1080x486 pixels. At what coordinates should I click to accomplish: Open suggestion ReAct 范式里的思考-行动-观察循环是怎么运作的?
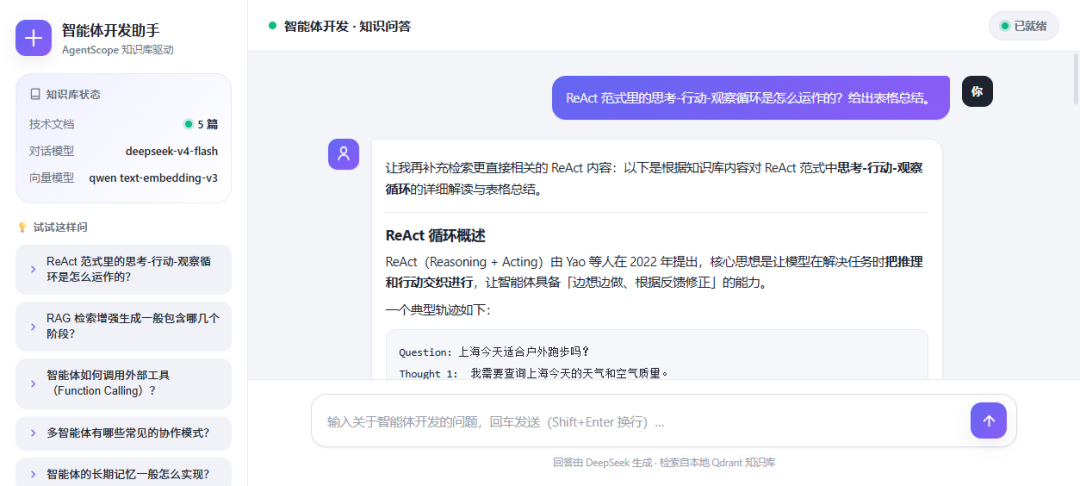123,269
